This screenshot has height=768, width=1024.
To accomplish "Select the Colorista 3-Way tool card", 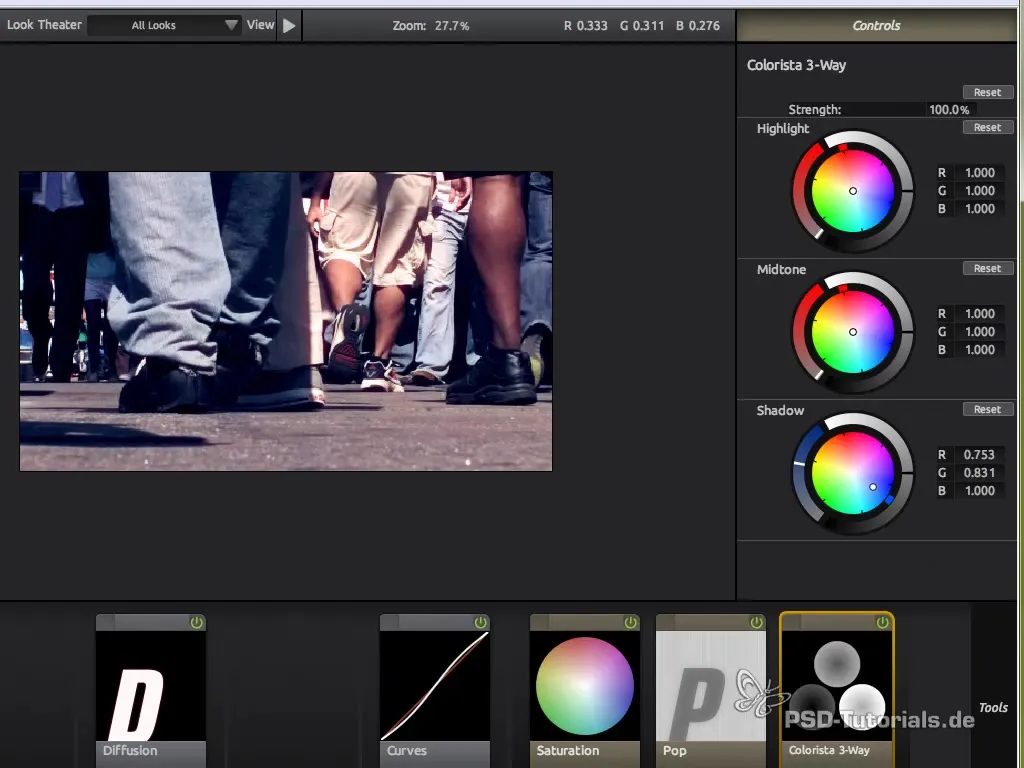I will click(x=837, y=689).
